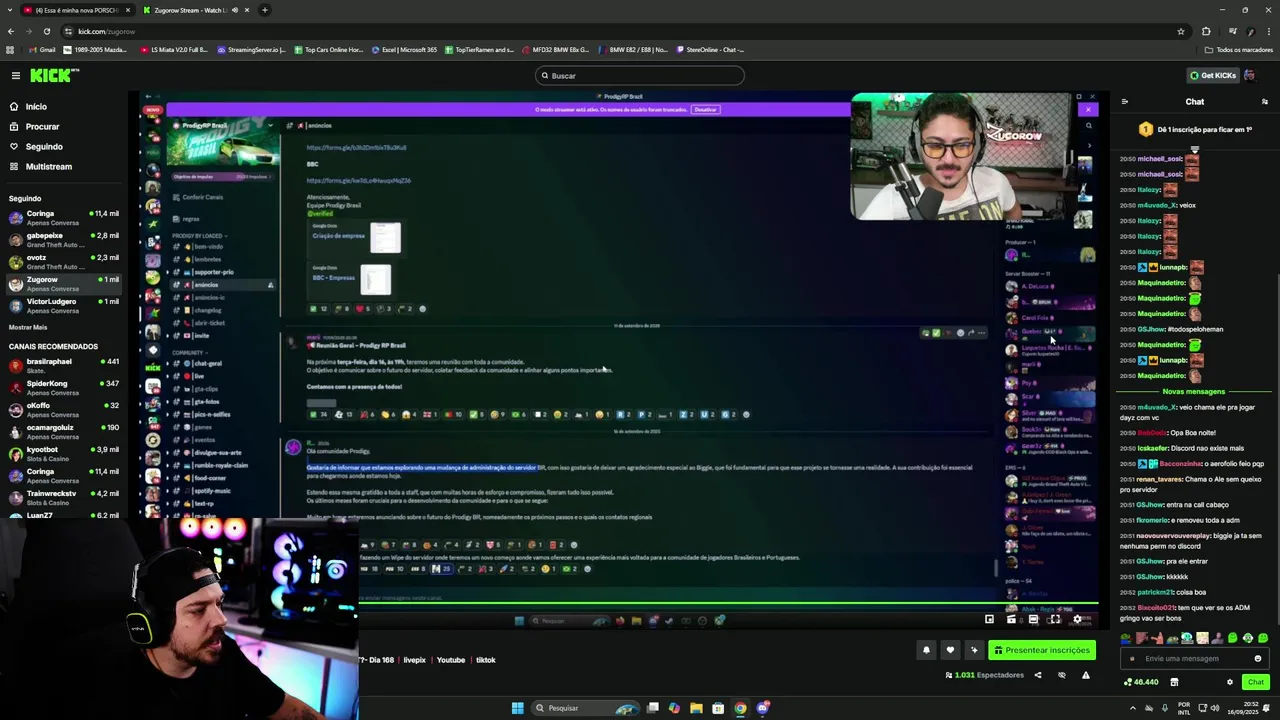The width and height of the screenshot is (1280, 720).
Task: Open the Kick shop icon below chat
Action: tap(1174, 682)
